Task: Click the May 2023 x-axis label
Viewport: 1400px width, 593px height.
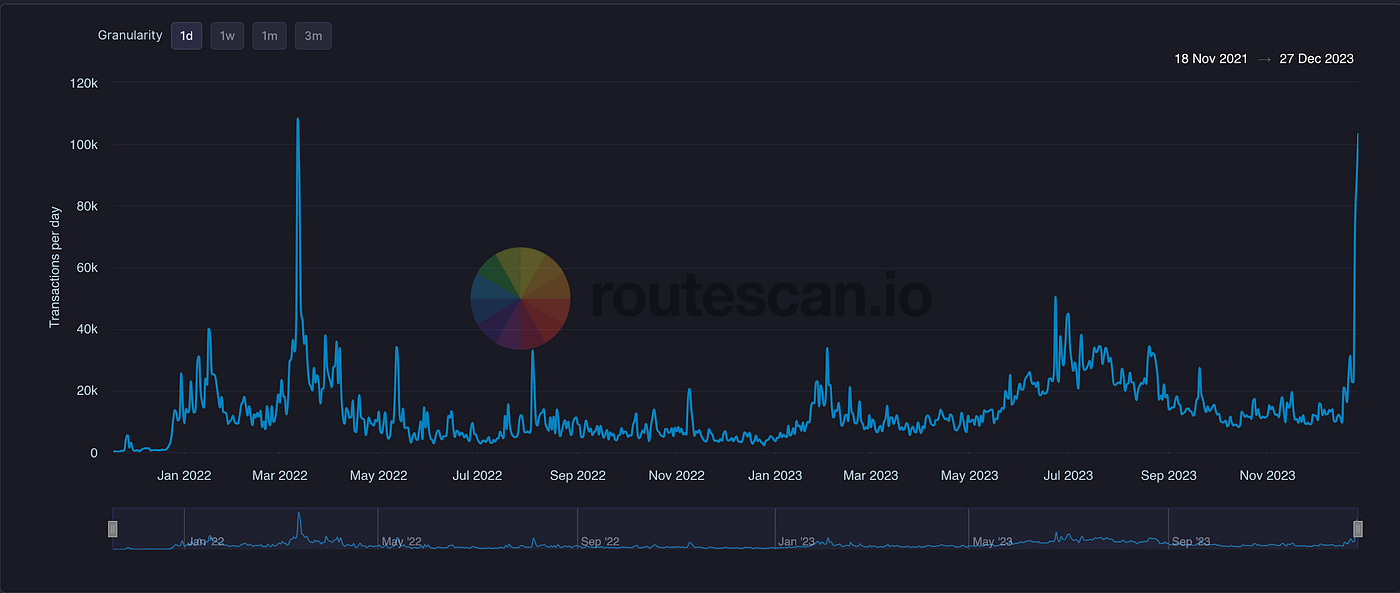Action: pyautogui.click(x=969, y=475)
